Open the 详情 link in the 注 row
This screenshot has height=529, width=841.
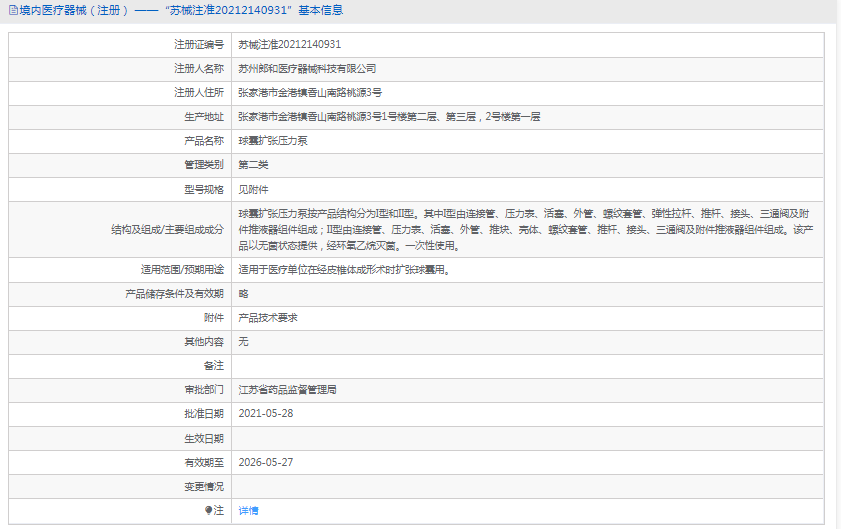click(x=248, y=511)
